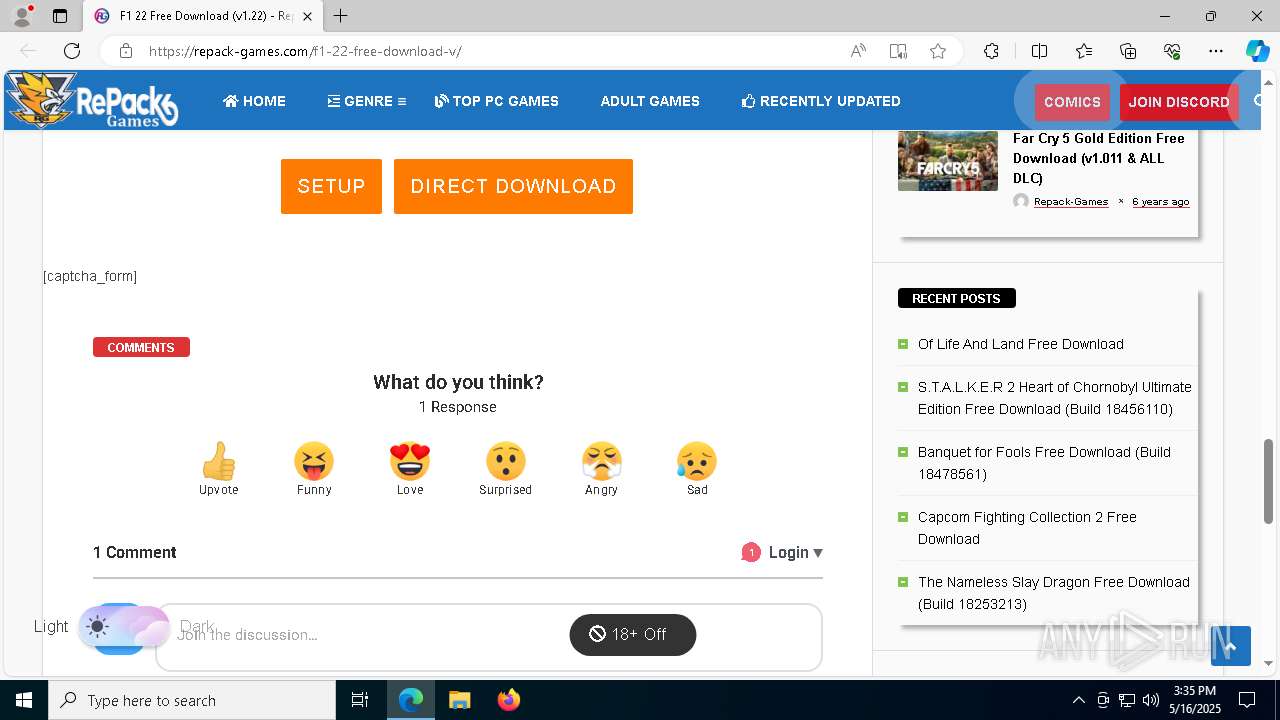Screen dimensions: 1280x720
Task: React with the Love emoji
Action: (x=410, y=461)
